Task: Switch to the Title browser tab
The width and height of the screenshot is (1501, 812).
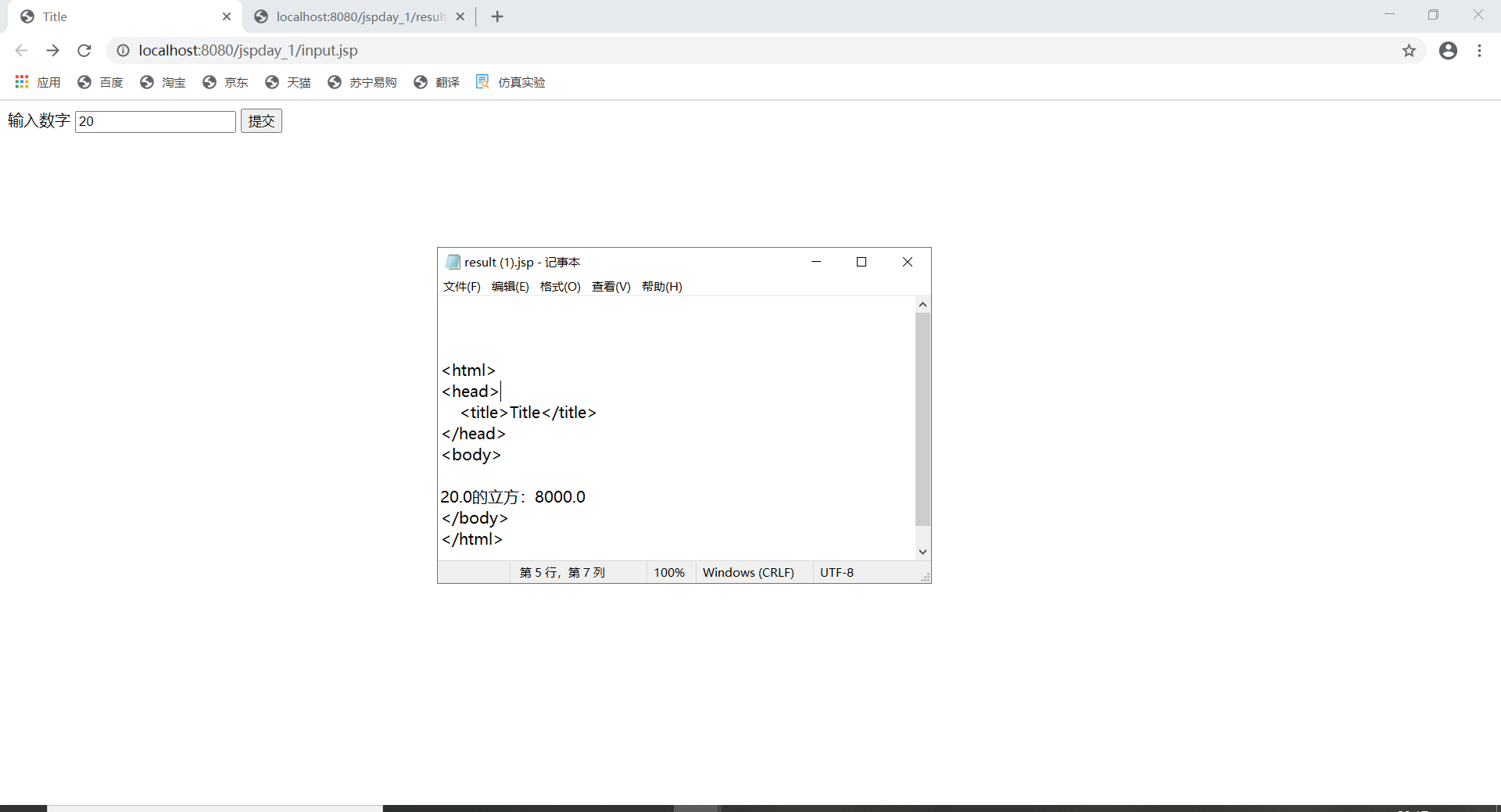Action: (x=109, y=16)
